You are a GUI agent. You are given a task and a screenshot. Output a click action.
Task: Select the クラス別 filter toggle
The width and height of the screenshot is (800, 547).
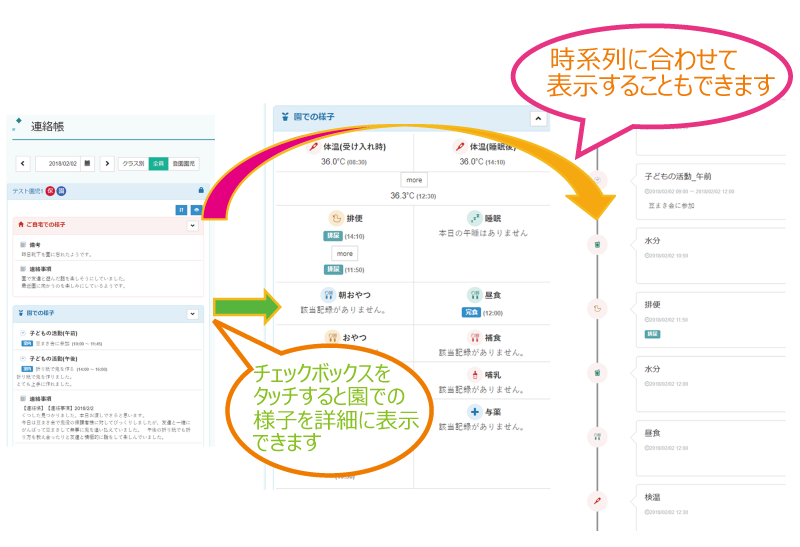pos(132,163)
